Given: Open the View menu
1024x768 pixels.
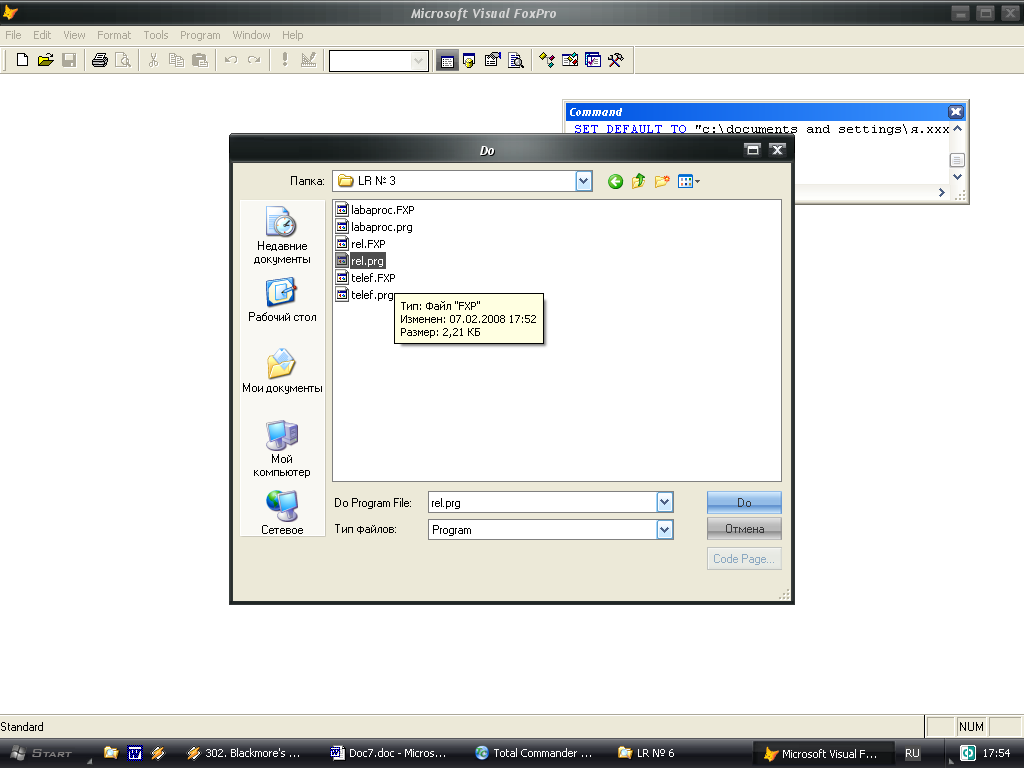Looking at the screenshot, I should point(74,35).
